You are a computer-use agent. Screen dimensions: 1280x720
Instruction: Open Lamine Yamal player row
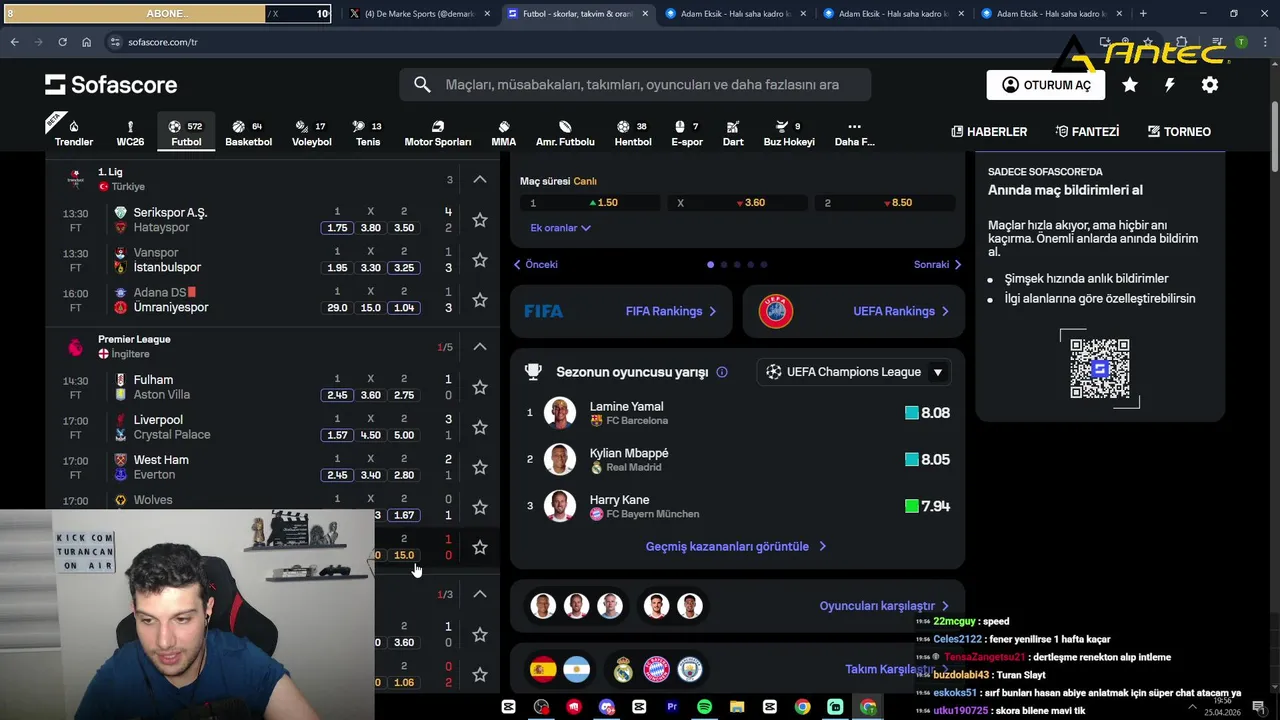coord(738,413)
